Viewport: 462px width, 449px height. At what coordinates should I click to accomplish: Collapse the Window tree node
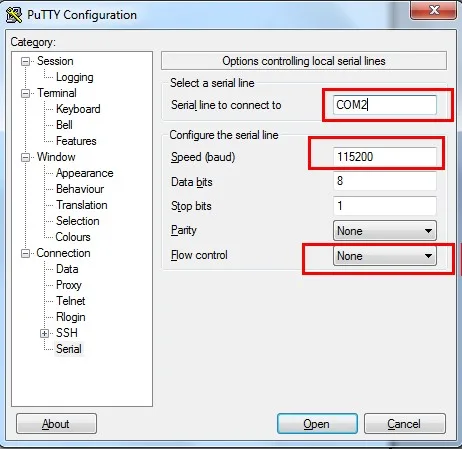pyautogui.click(x=25, y=157)
